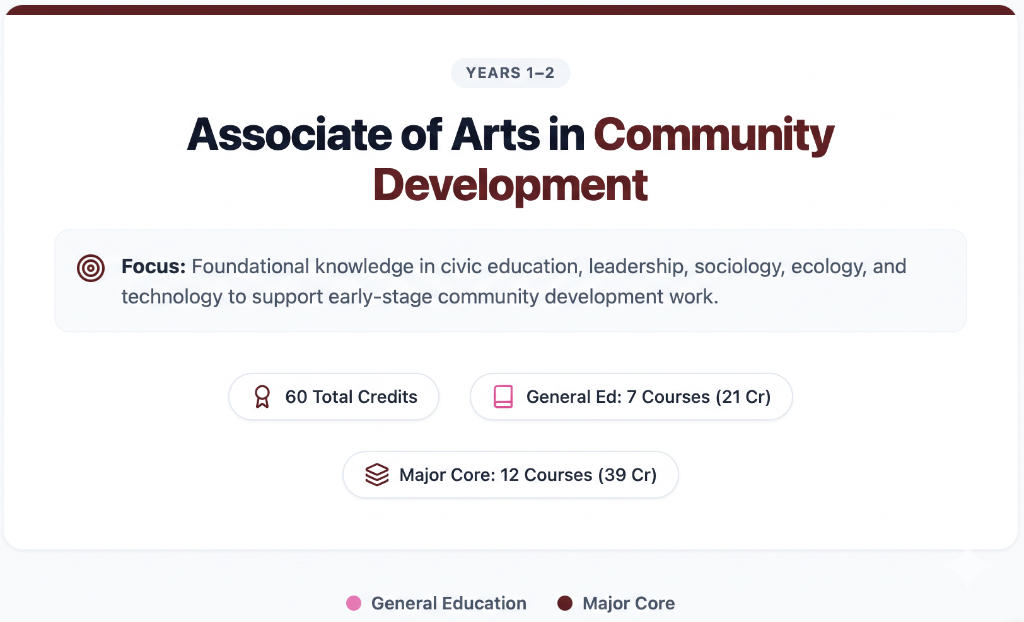Viewport: 1024px width, 622px height.
Task: Click the award ribbon icon for Total Credits
Action: 262,397
